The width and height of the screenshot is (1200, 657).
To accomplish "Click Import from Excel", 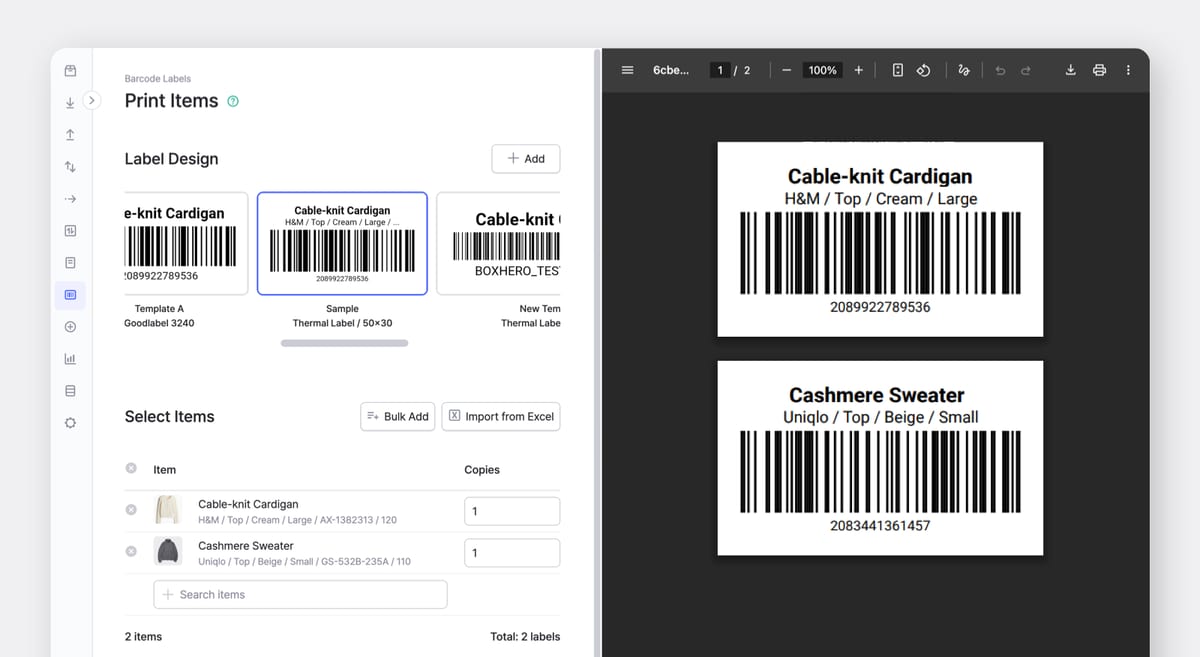I will pos(500,416).
